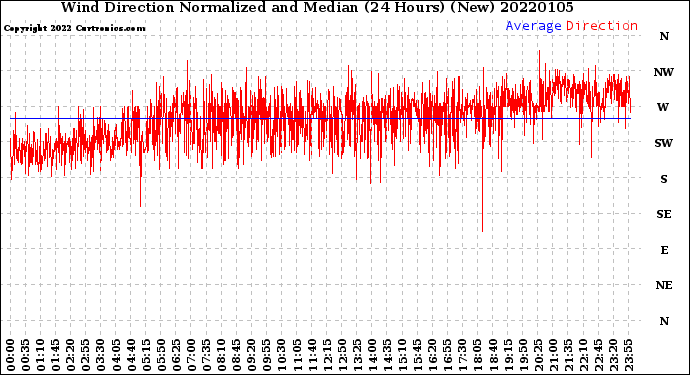Click the 18:05 time label
Image resolution: width=690 pixels, height=375 pixels.
477,355
